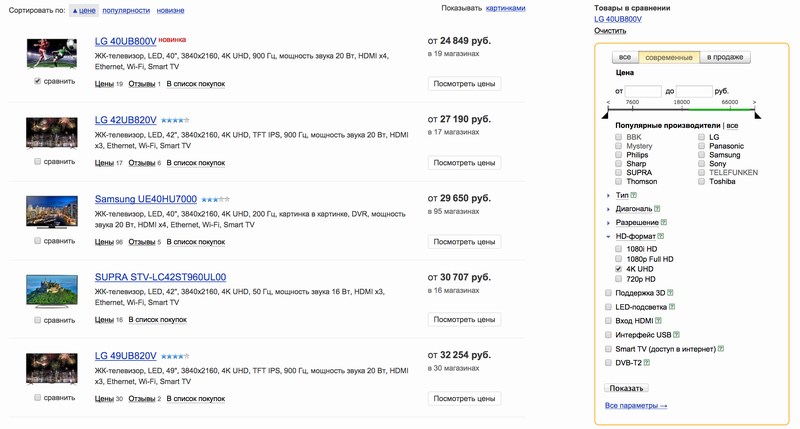Tick the Samsung manufacturer checkbox
Screen dimensions: 800x429
tap(702, 155)
